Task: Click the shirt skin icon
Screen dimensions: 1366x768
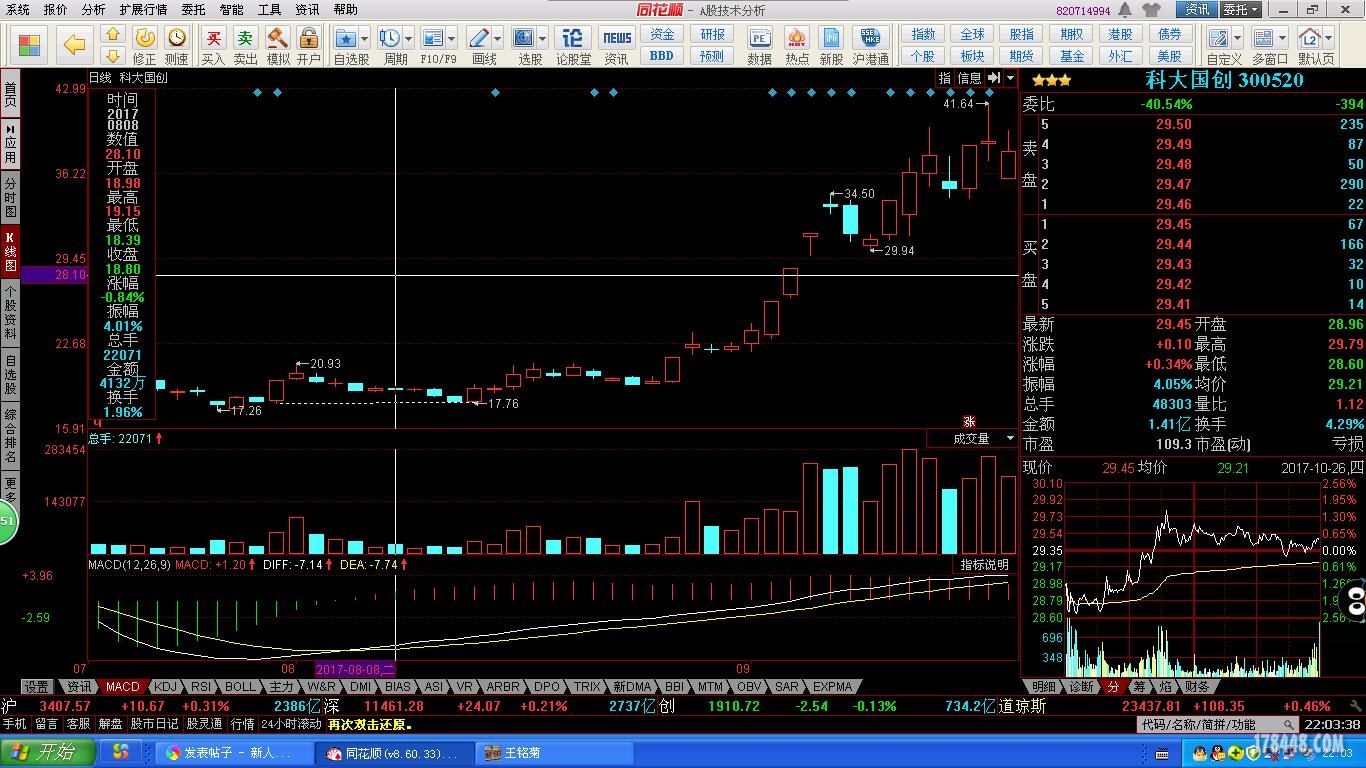Action: (x=1151, y=10)
